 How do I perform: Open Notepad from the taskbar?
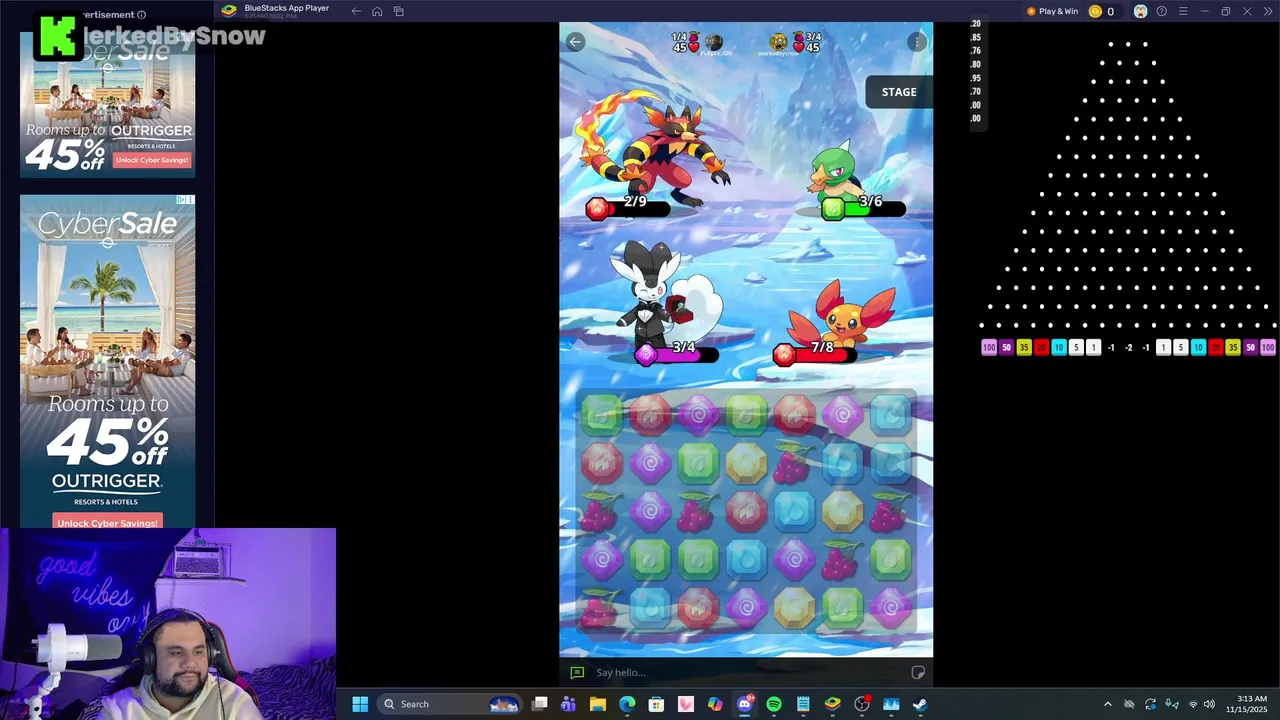803,704
